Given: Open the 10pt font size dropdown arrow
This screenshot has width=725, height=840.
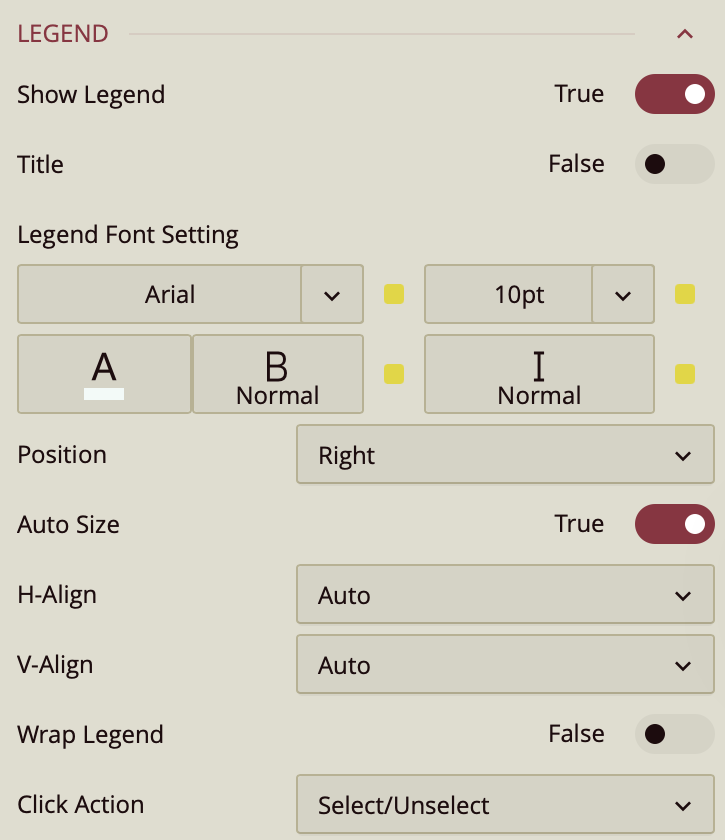Looking at the screenshot, I should [x=623, y=295].
